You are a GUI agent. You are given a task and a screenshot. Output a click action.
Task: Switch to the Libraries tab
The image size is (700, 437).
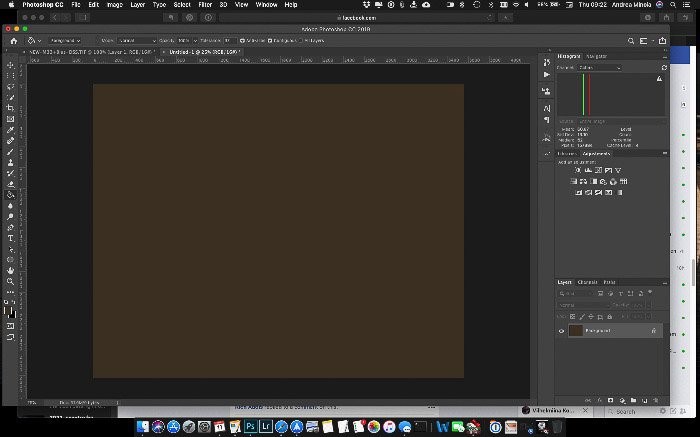(x=567, y=154)
